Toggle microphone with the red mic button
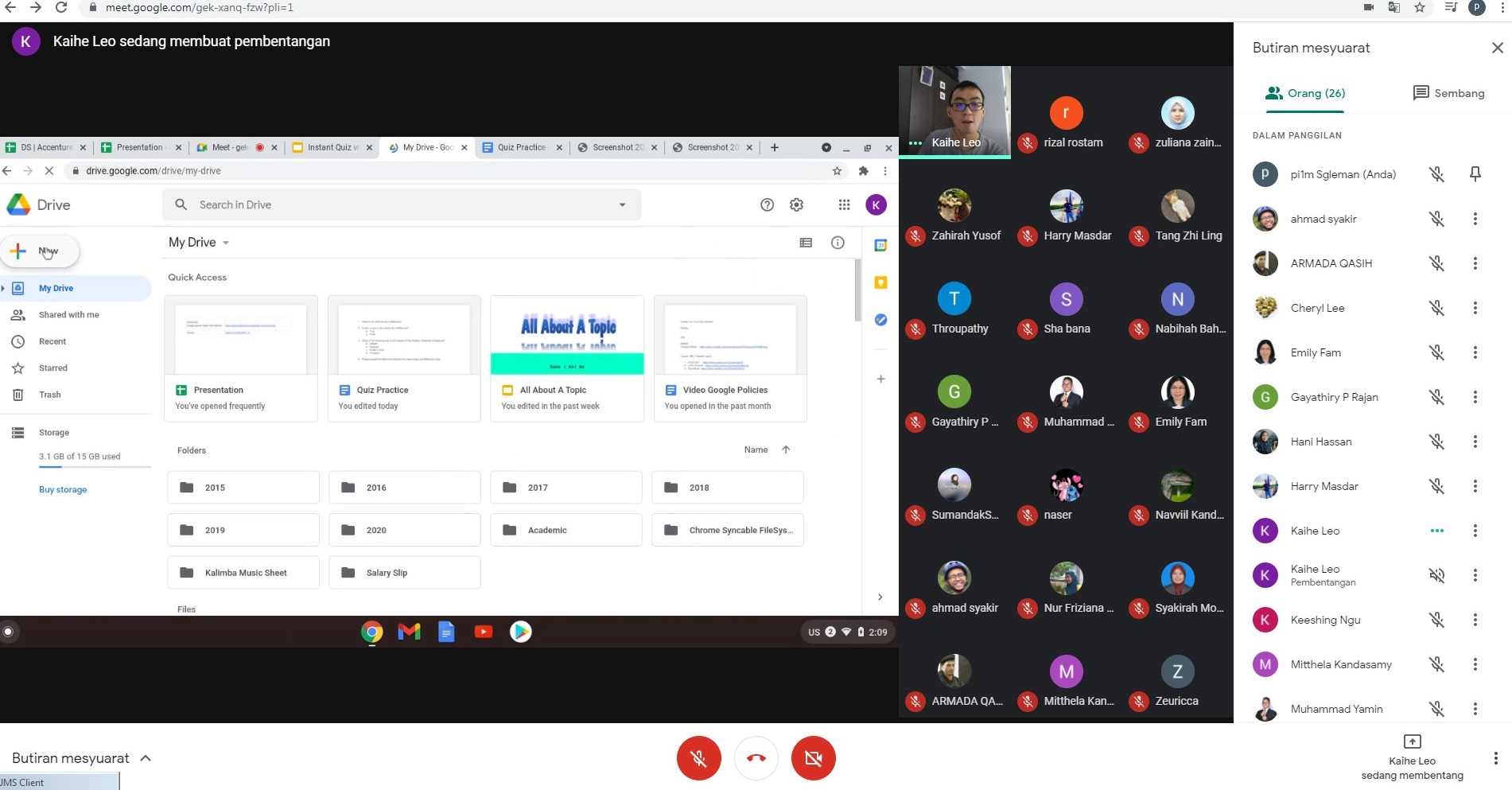Viewport: 1512px width, 790px height. click(x=698, y=758)
